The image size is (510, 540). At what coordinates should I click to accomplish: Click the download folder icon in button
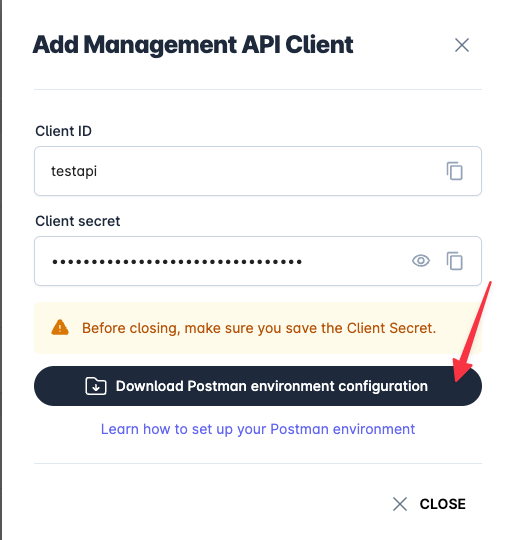(x=96, y=386)
